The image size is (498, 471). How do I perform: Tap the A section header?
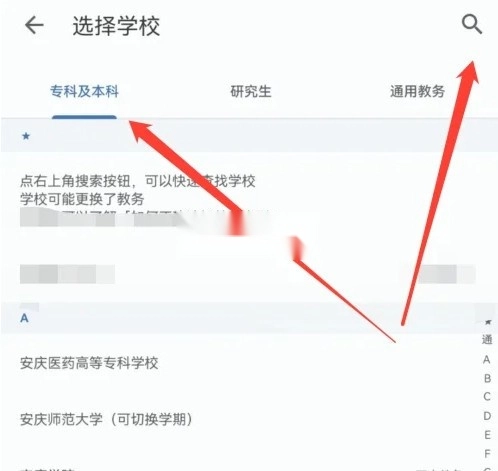(24, 318)
